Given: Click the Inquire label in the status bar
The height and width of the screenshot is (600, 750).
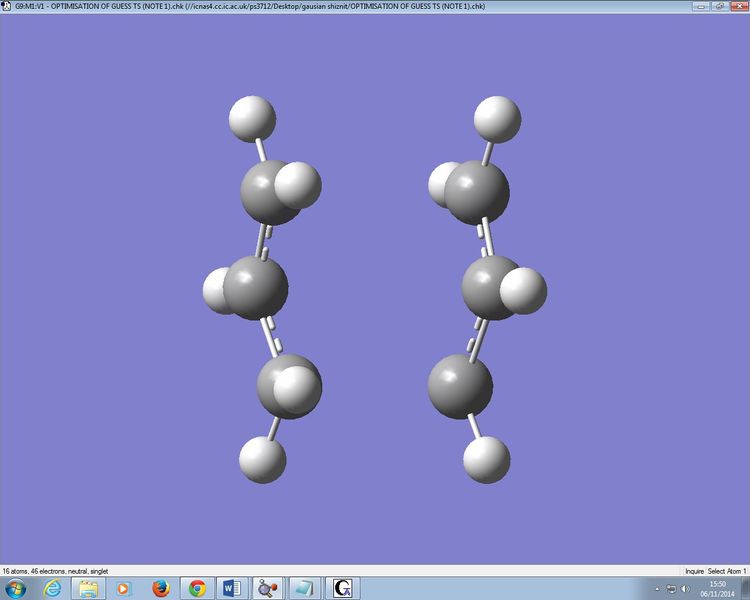Looking at the screenshot, I should [694, 571].
